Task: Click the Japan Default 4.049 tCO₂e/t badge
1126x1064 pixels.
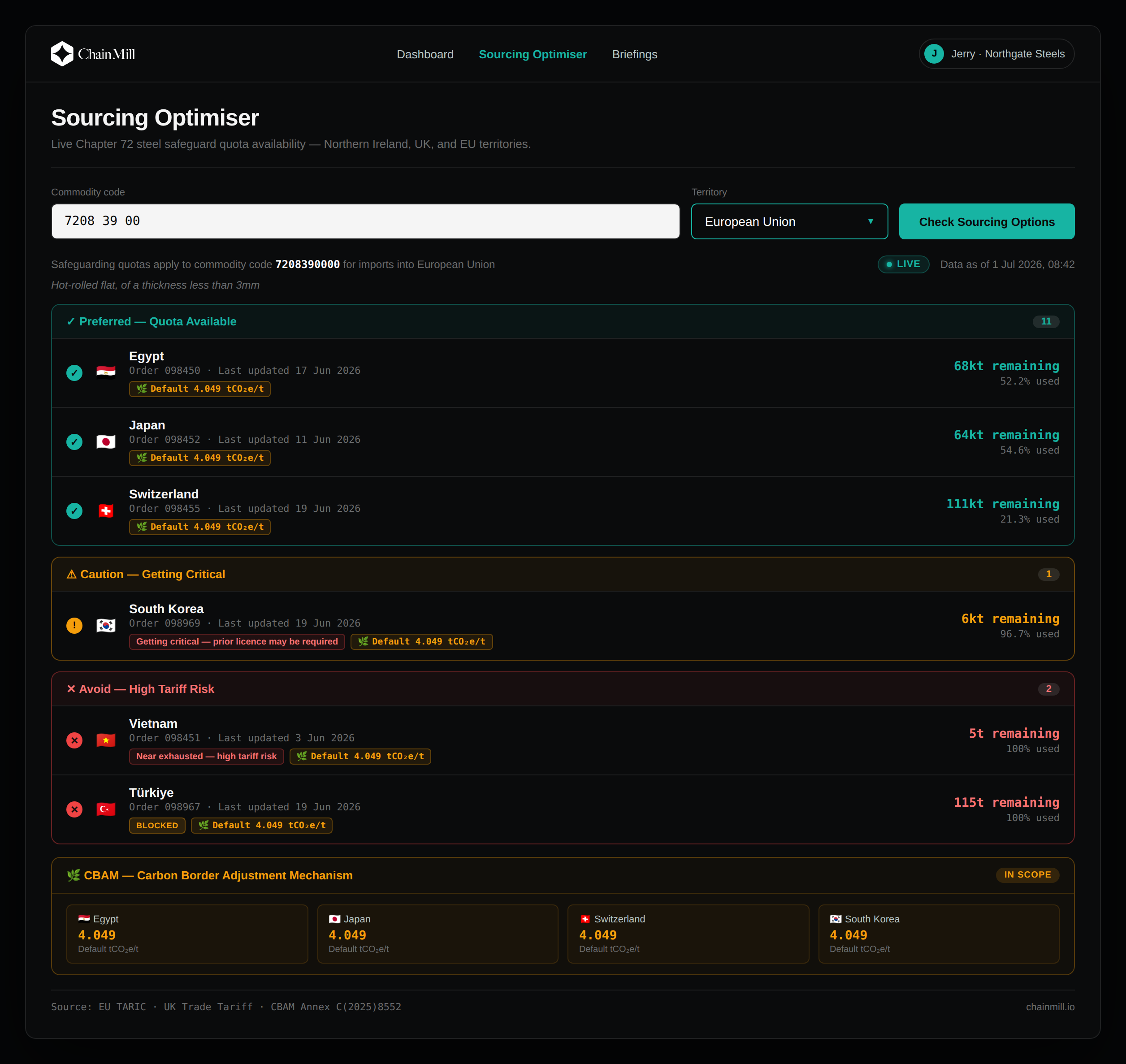Action: [x=199, y=458]
